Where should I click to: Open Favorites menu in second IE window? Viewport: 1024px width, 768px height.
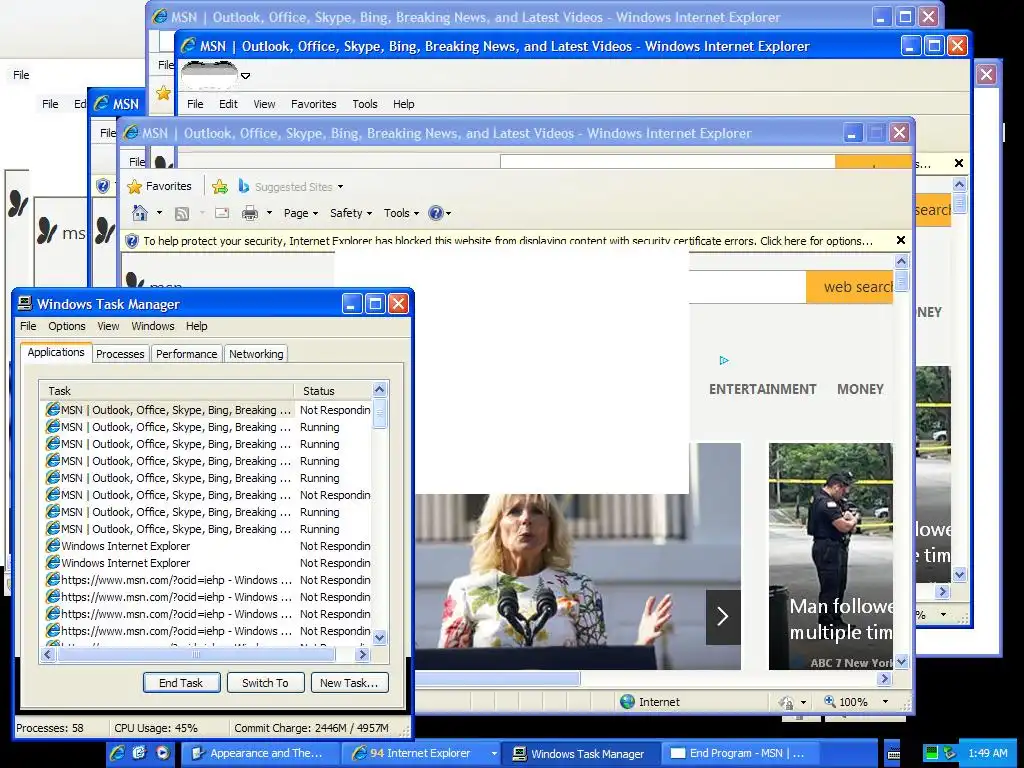coord(313,104)
